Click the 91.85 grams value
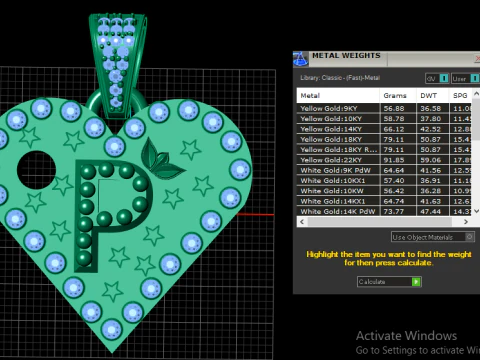The height and width of the screenshot is (360, 480). point(394,160)
